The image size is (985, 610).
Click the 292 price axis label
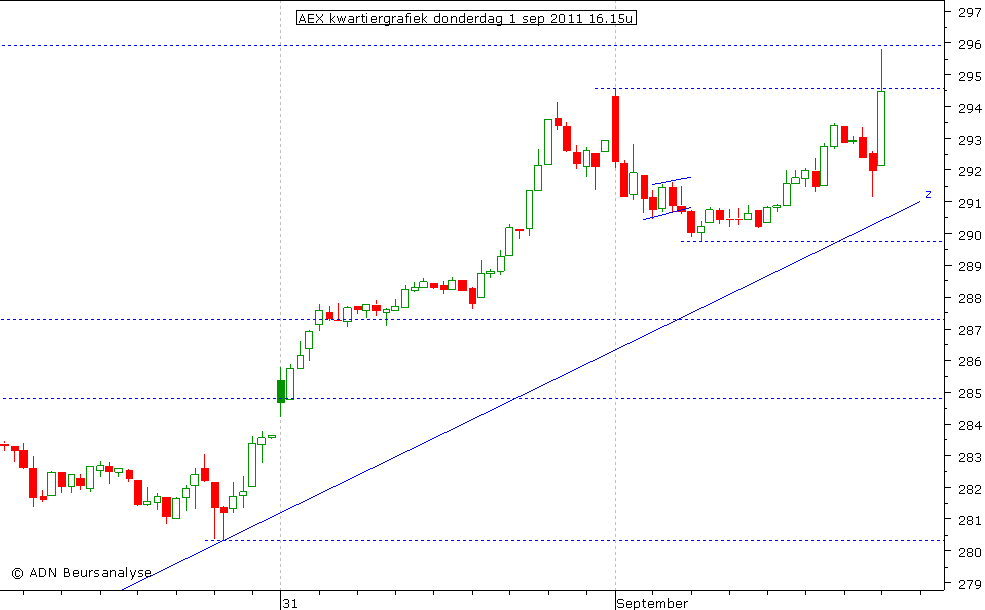[x=969, y=171]
